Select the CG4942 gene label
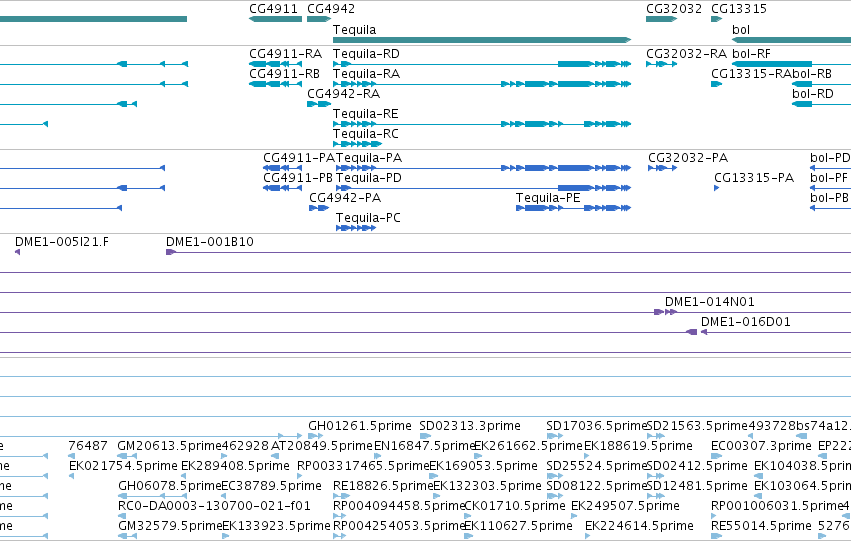Viewport: 851px width, 541px height. tap(331, 9)
